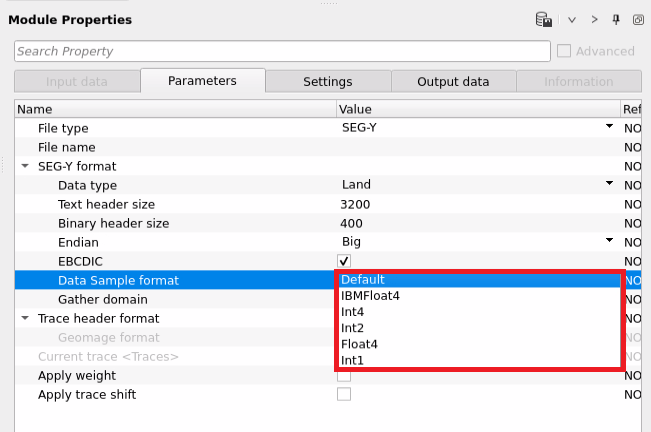Switch to the Settings tab
Screen dimensions: 651x432
pos(327,82)
